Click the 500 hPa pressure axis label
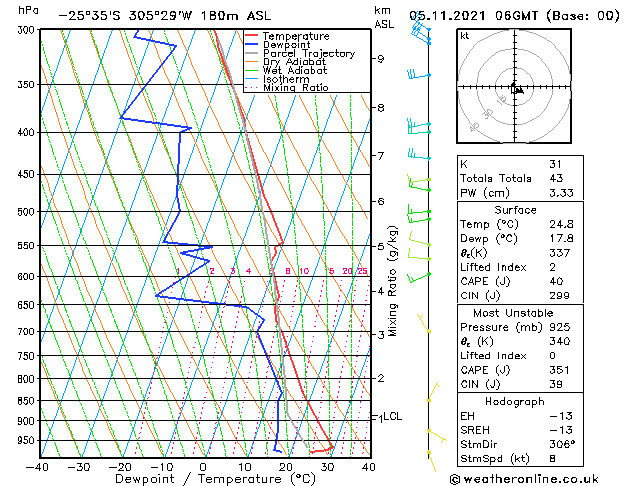 [x=26, y=211]
